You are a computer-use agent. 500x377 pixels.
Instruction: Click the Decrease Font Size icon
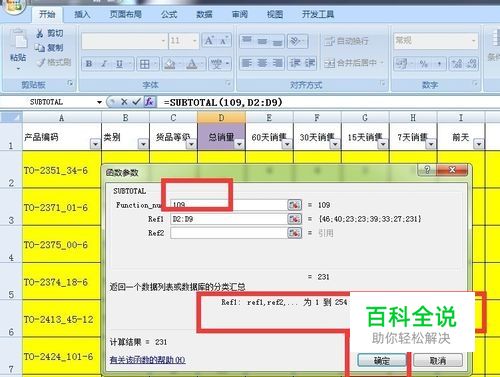pos(223,41)
